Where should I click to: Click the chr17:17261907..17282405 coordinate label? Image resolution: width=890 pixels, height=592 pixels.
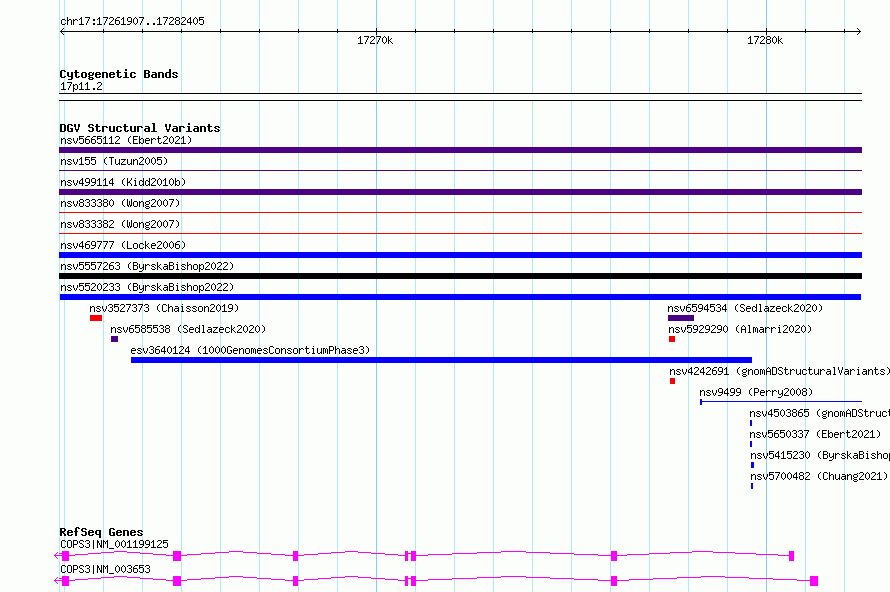(x=132, y=21)
